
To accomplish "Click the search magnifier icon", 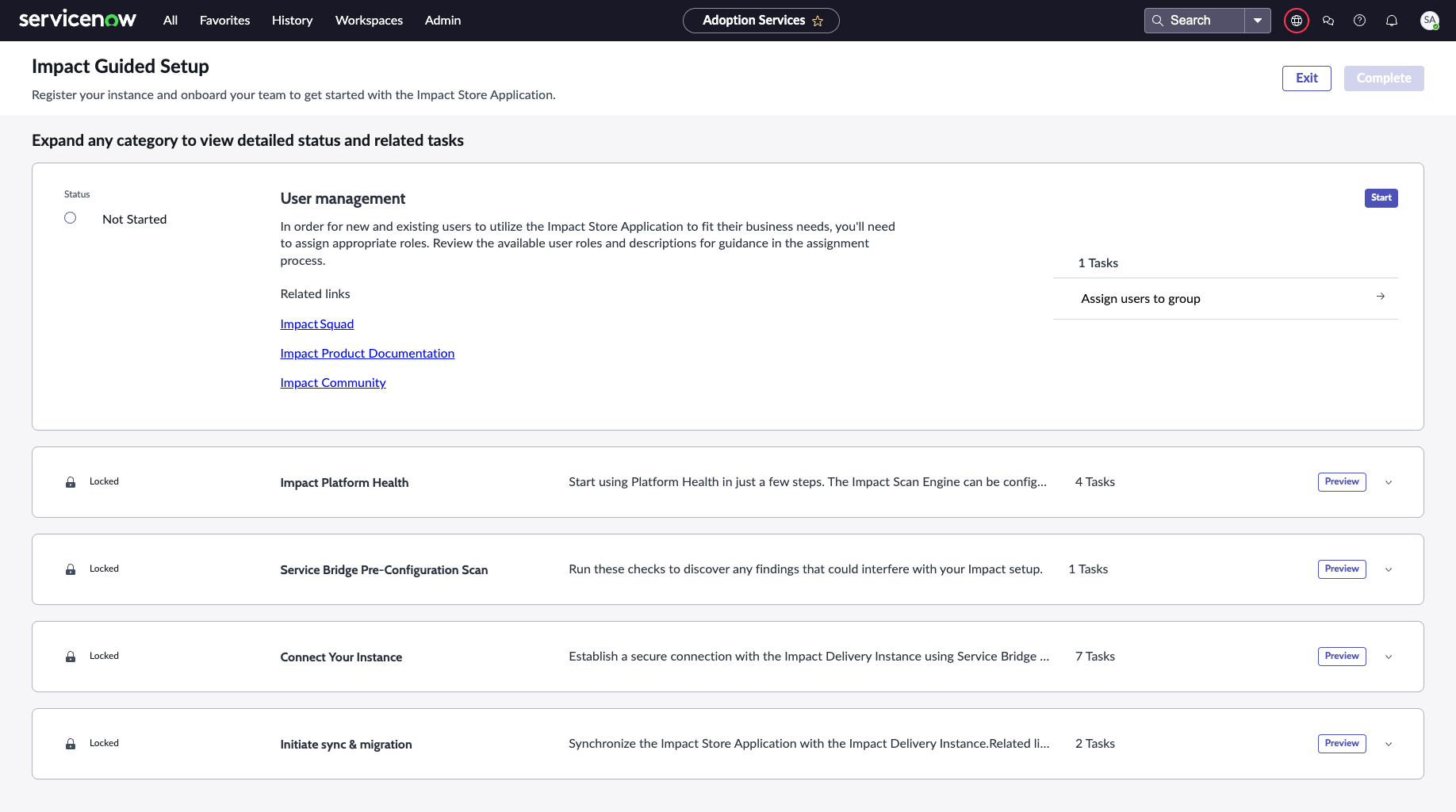I will [x=1158, y=21].
